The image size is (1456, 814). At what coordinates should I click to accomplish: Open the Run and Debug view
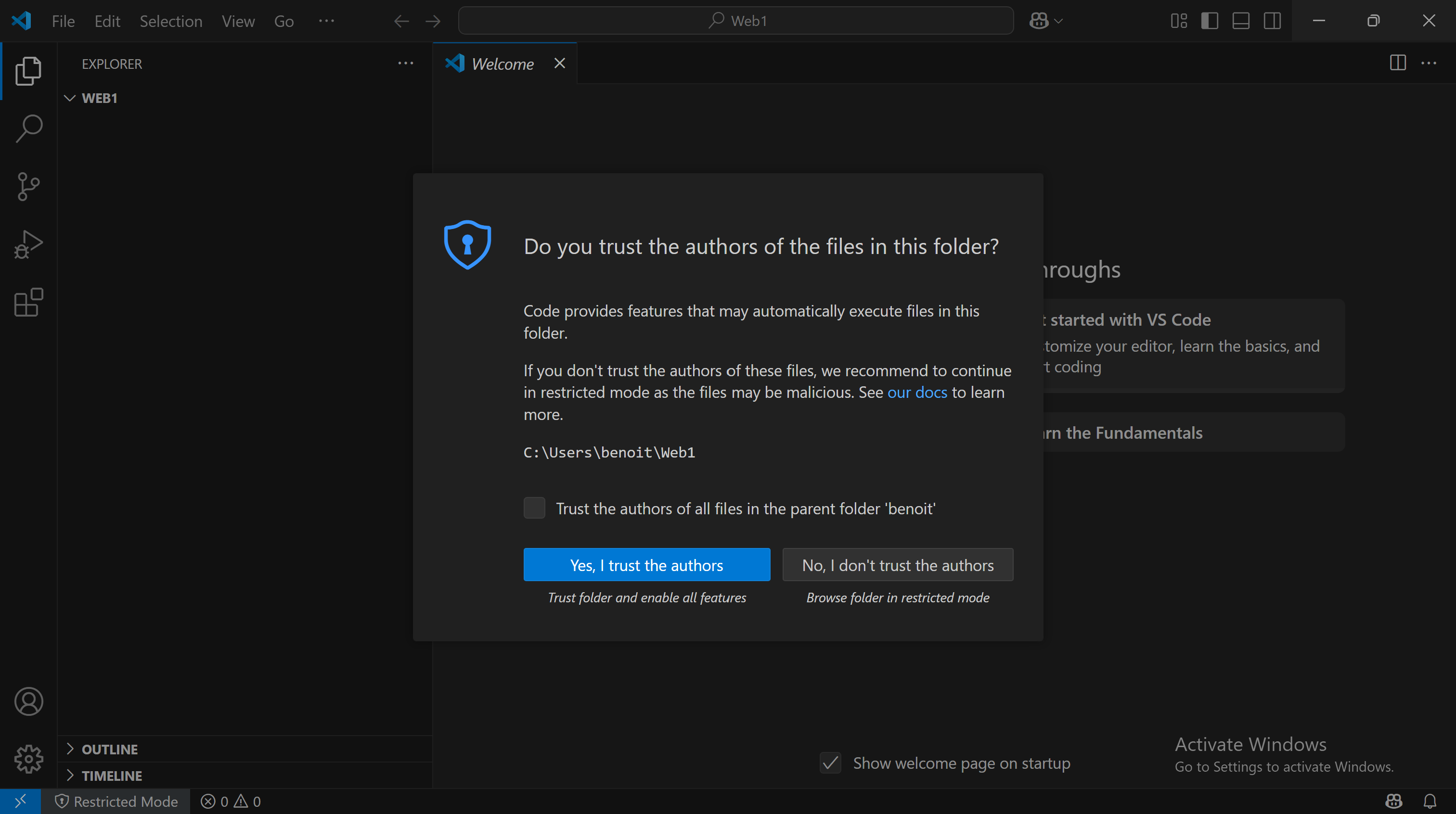tap(28, 244)
